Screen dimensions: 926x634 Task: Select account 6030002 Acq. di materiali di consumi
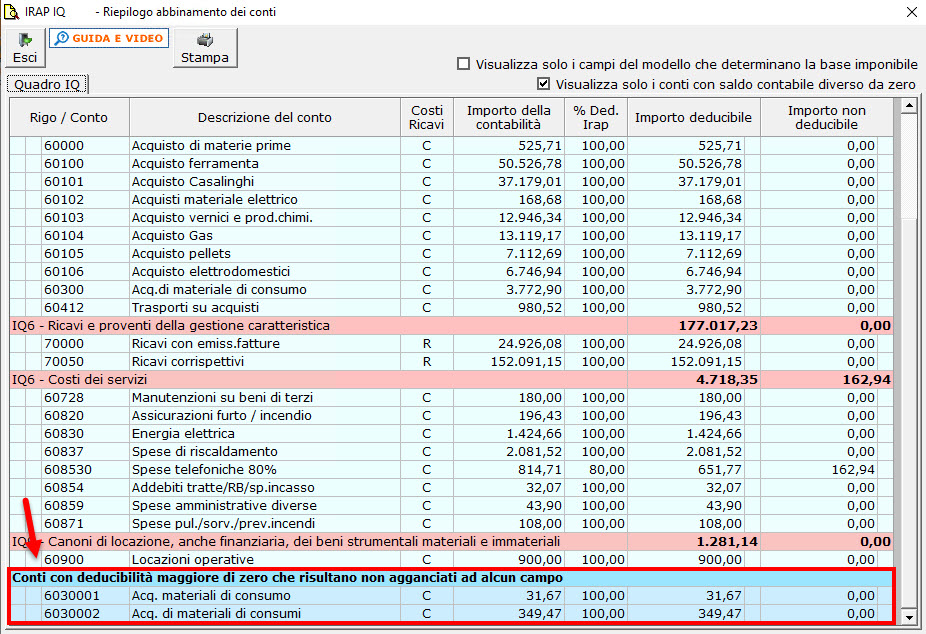click(x=451, y=613)
